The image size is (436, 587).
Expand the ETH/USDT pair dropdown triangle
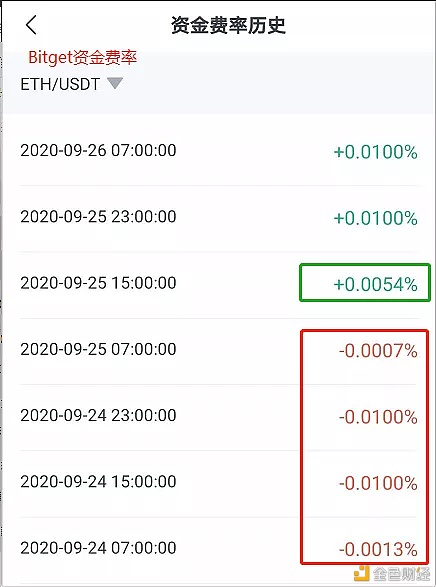coord(115,83)
